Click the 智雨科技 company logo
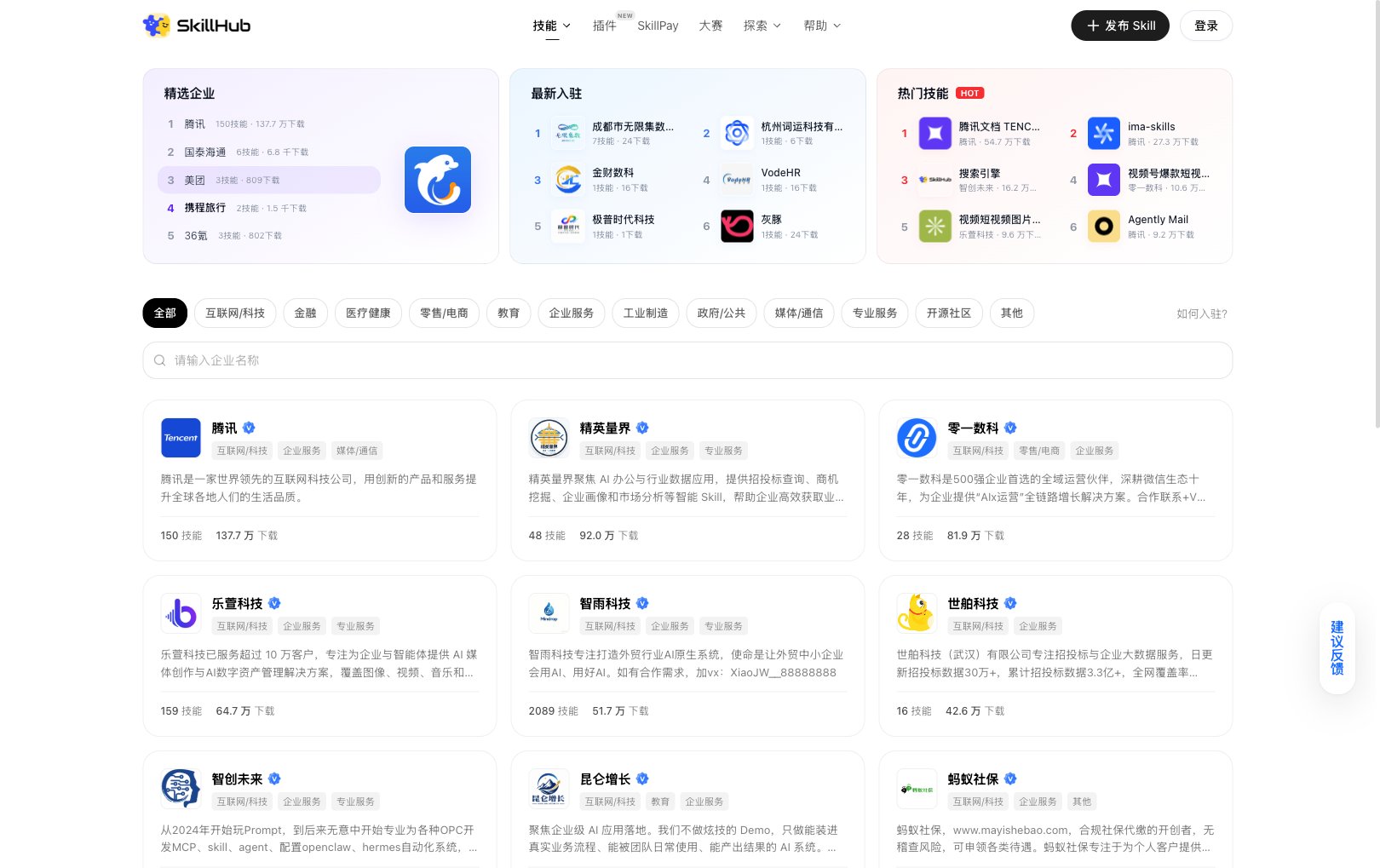This screenshot has width=1380, height=868. pyautogui.click(x=549, y=613)
